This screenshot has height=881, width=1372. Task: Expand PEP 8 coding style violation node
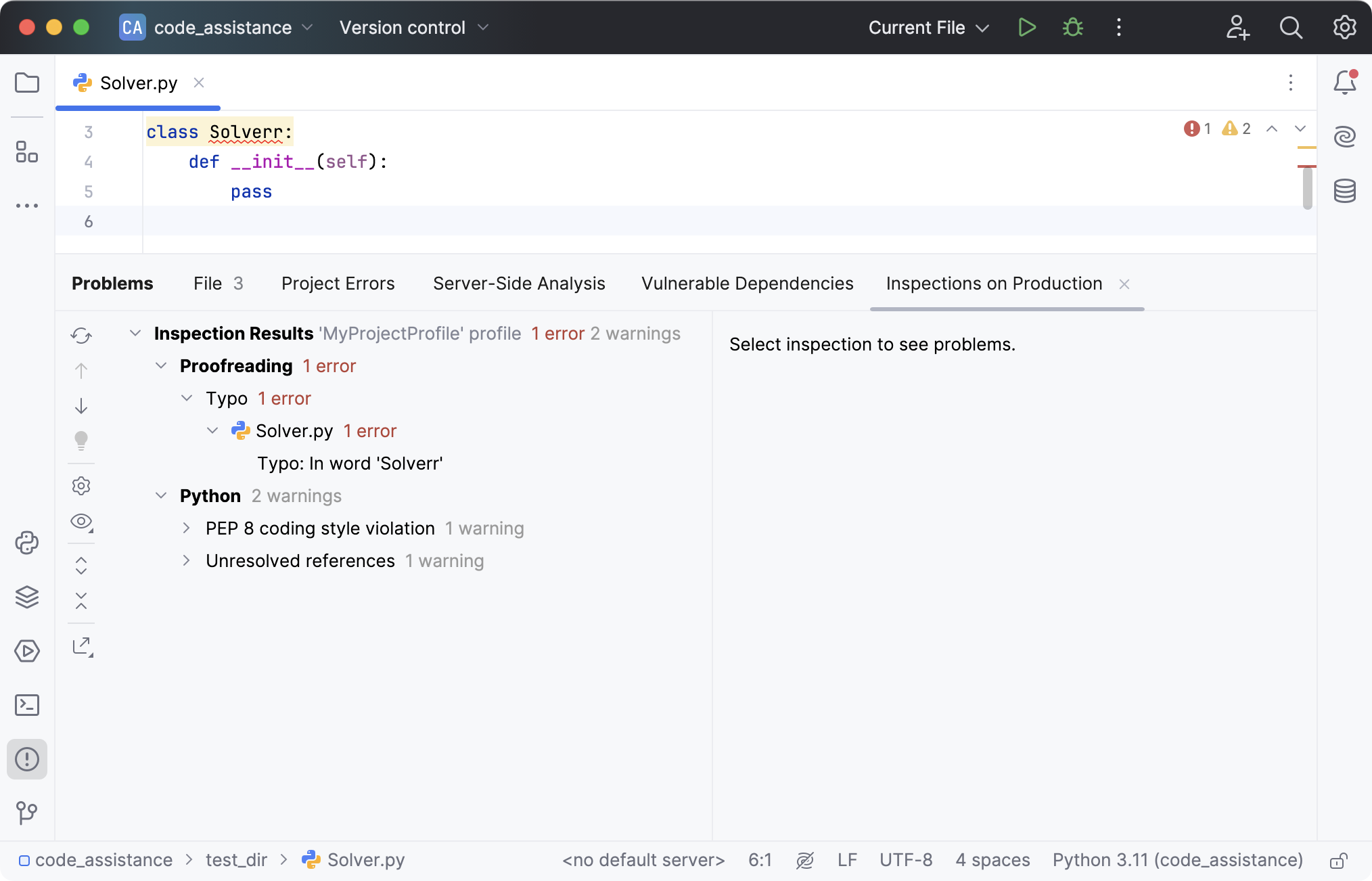tap(187, 528)
